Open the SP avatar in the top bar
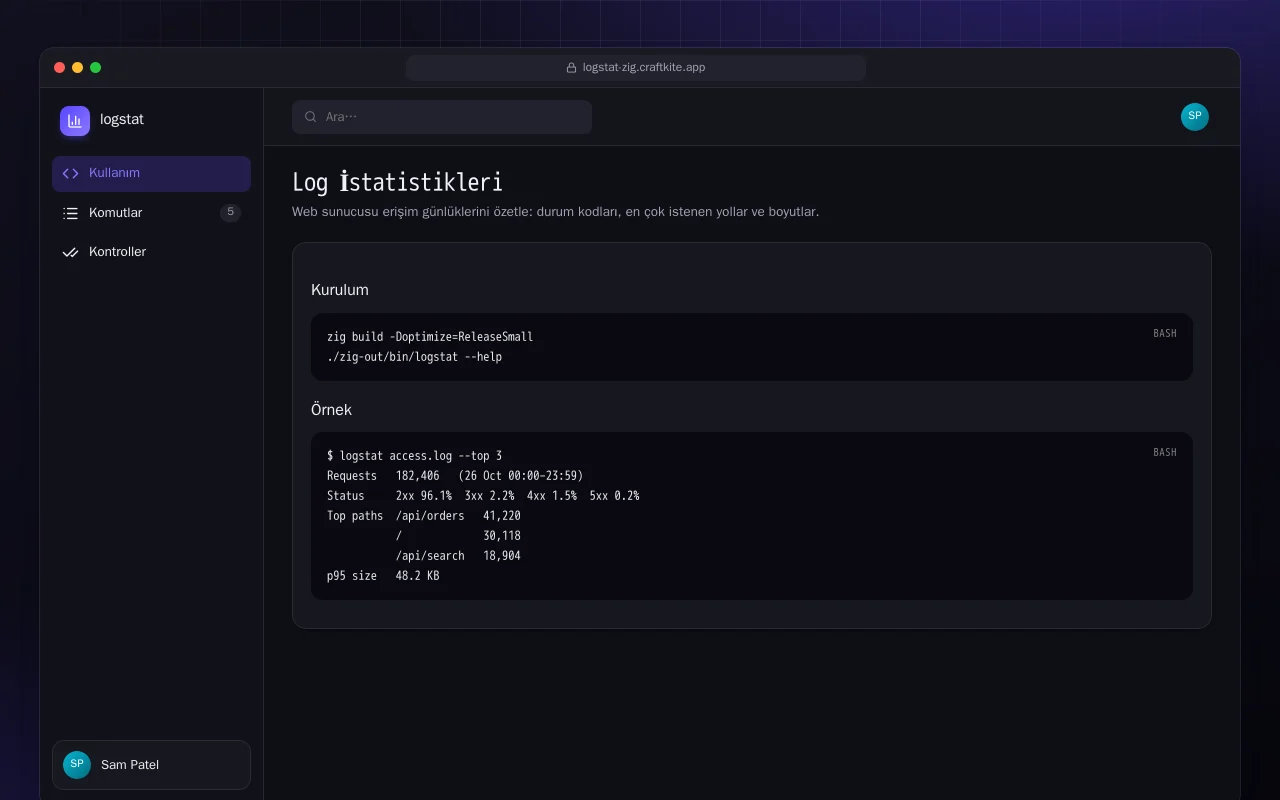 pyautogui.click(x=1195, y=117)
